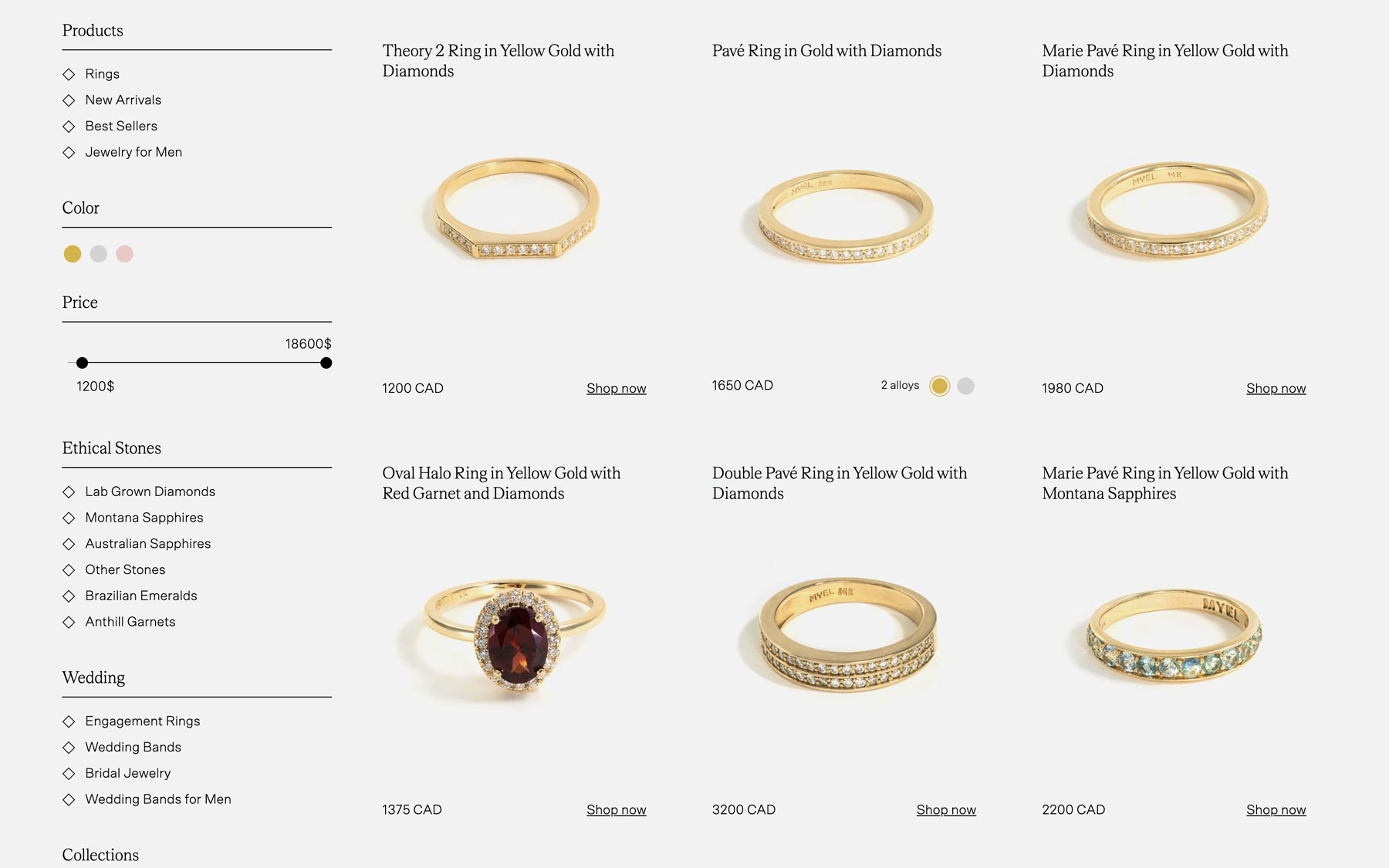Screen dimensions: 1389x868
Task: Shop now for Oval Halo Ring
Action: point(616,809)
